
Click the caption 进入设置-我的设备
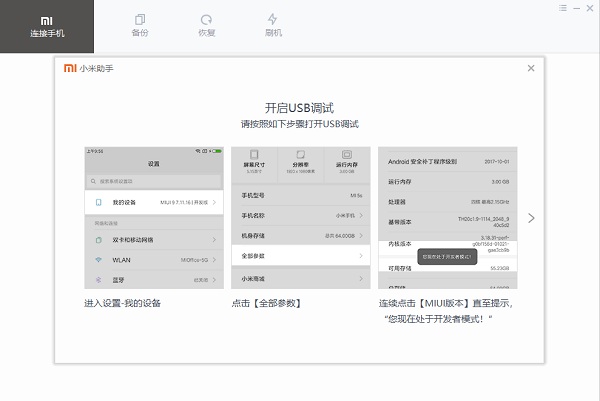click(x=122, y=303)
